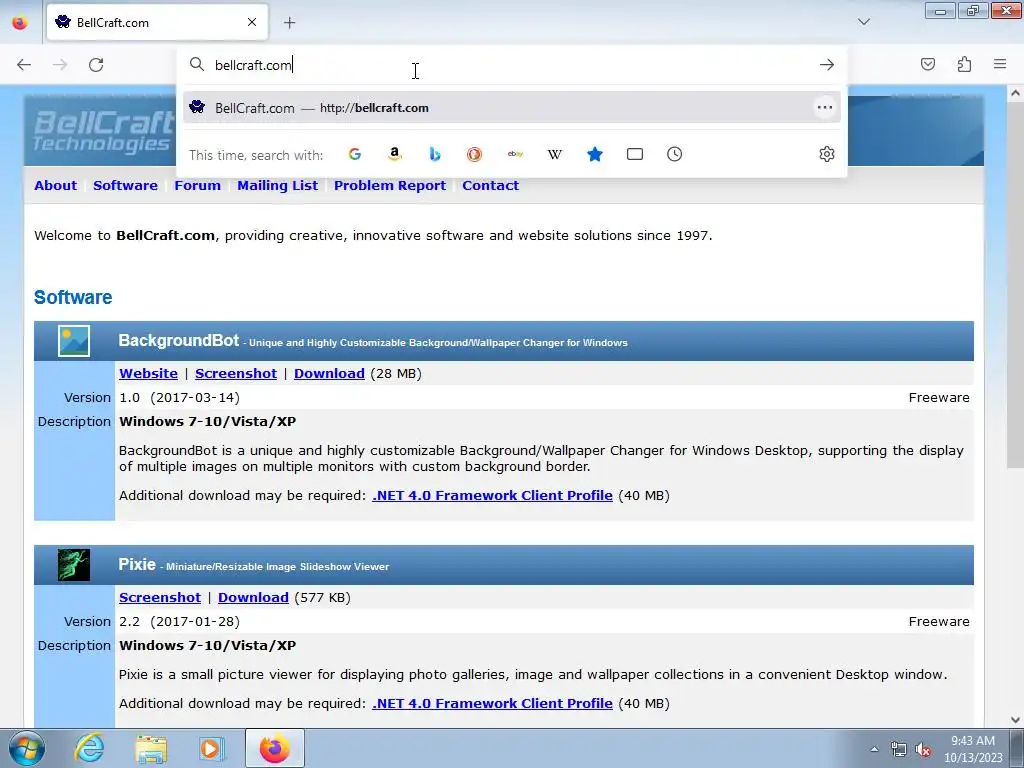
Task: Click the muted volume tray icon
Action: click(923, 749)
